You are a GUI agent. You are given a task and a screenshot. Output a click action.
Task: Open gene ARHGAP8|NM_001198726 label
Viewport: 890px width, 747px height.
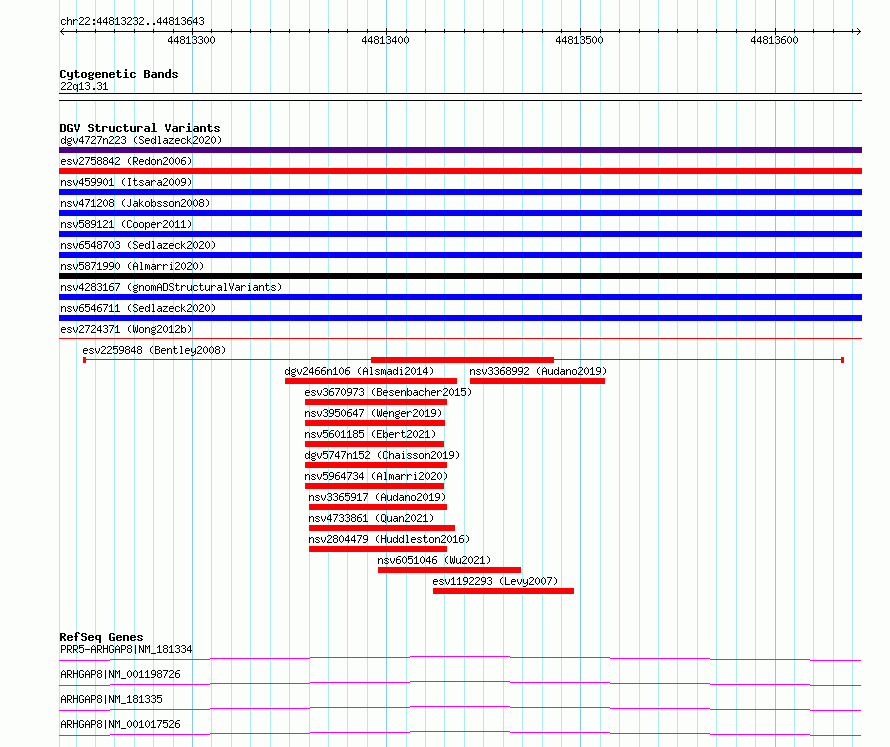pos(120,674)
